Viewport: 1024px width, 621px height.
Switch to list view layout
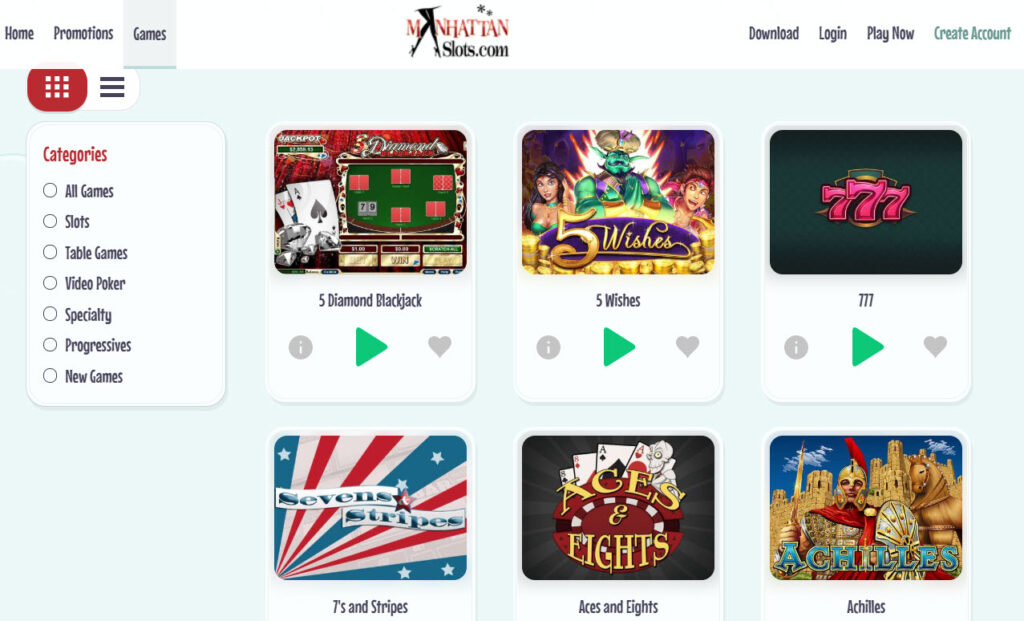112,87
